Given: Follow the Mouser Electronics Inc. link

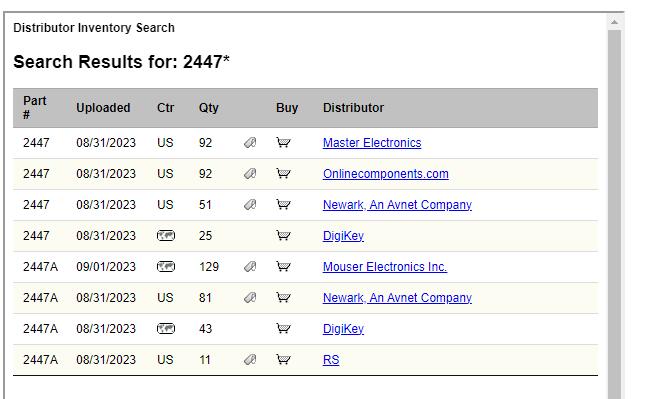Looking at the screenshot, I should point(385,266).
